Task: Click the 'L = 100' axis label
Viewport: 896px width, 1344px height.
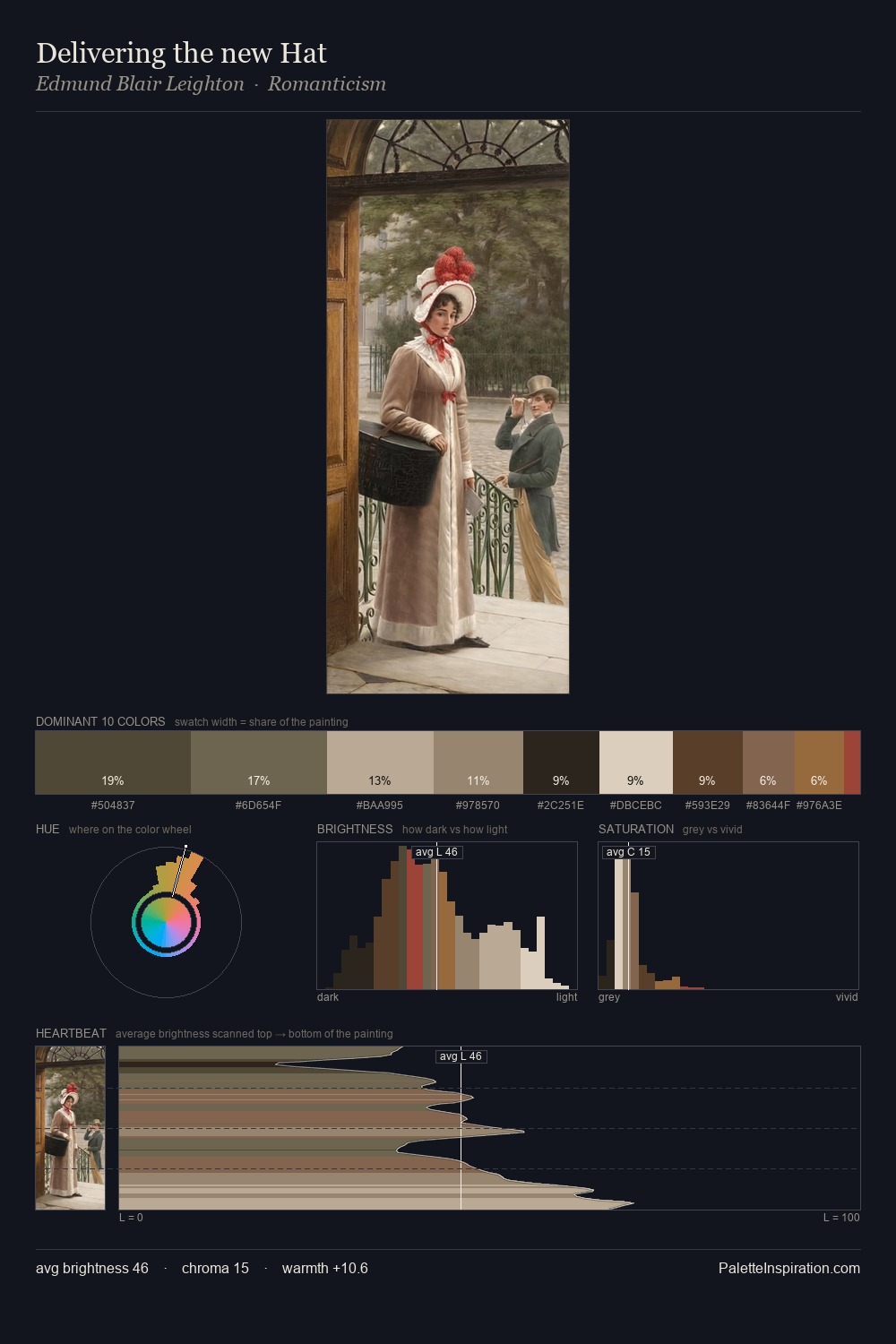Action: [841, 1218]
